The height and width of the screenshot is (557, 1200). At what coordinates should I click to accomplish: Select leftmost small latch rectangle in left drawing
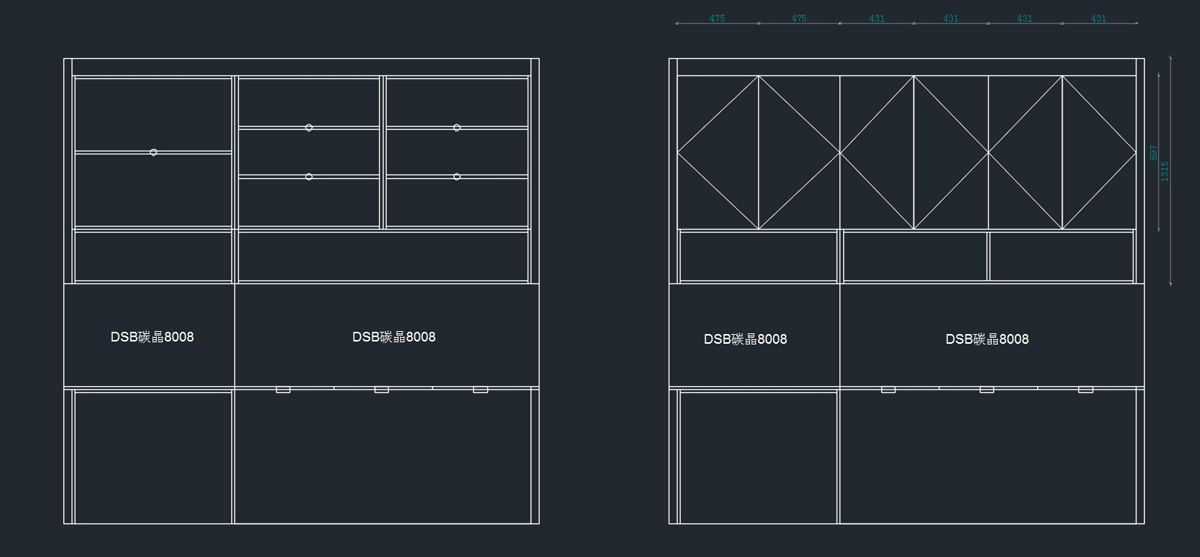[283, 389]
